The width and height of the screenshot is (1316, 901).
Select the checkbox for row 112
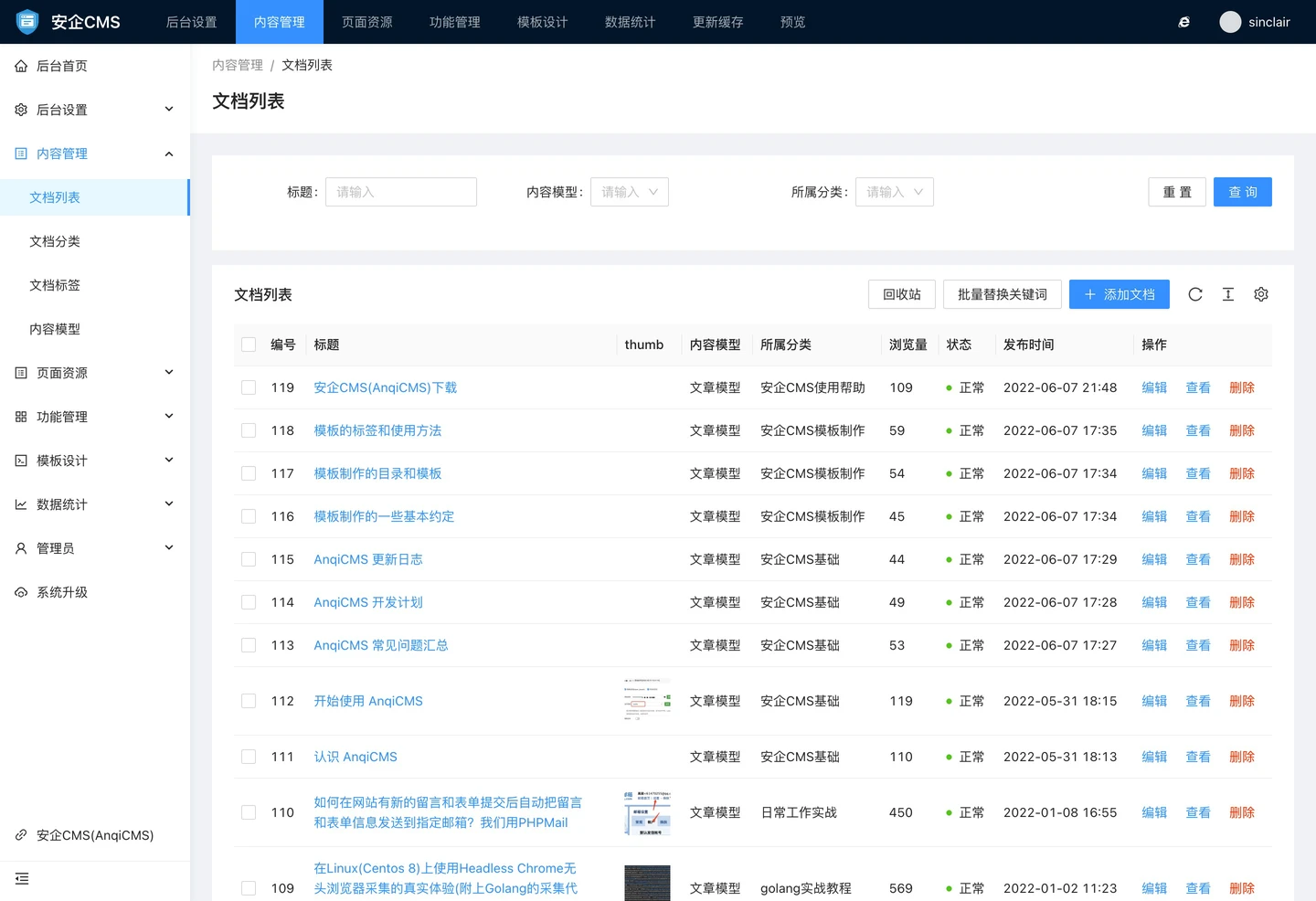point(249,701)
